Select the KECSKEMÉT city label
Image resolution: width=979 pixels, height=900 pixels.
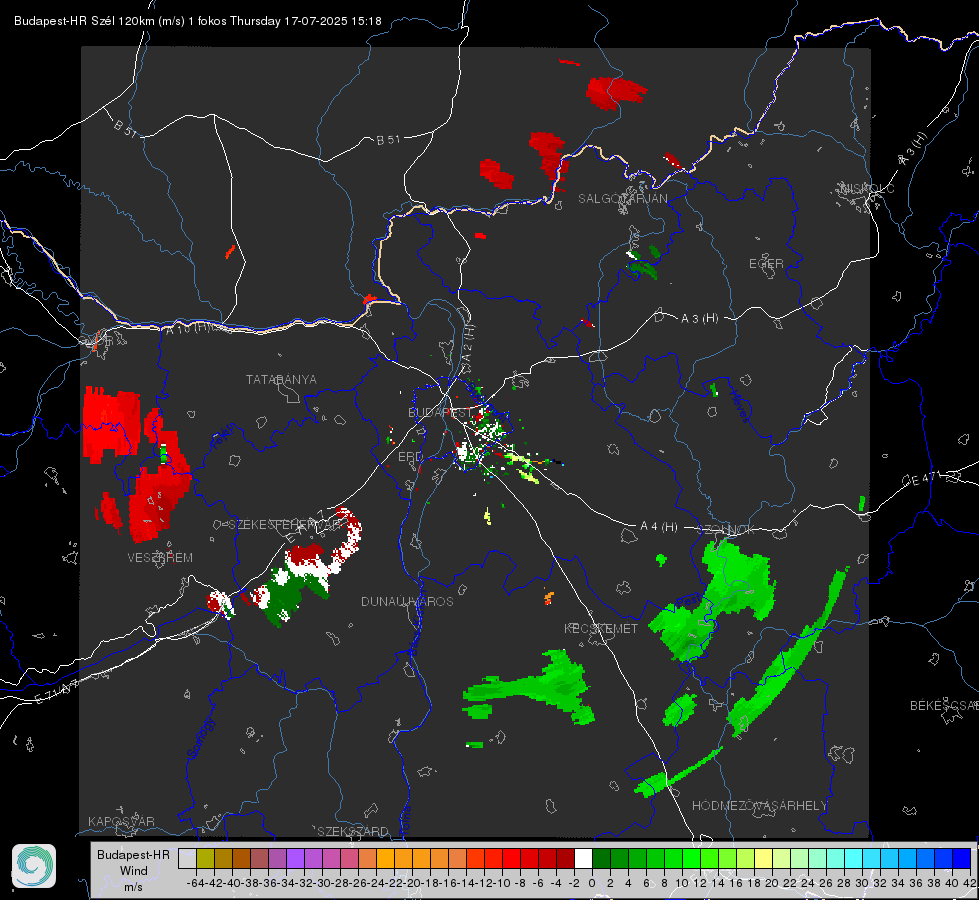[601, 629]
